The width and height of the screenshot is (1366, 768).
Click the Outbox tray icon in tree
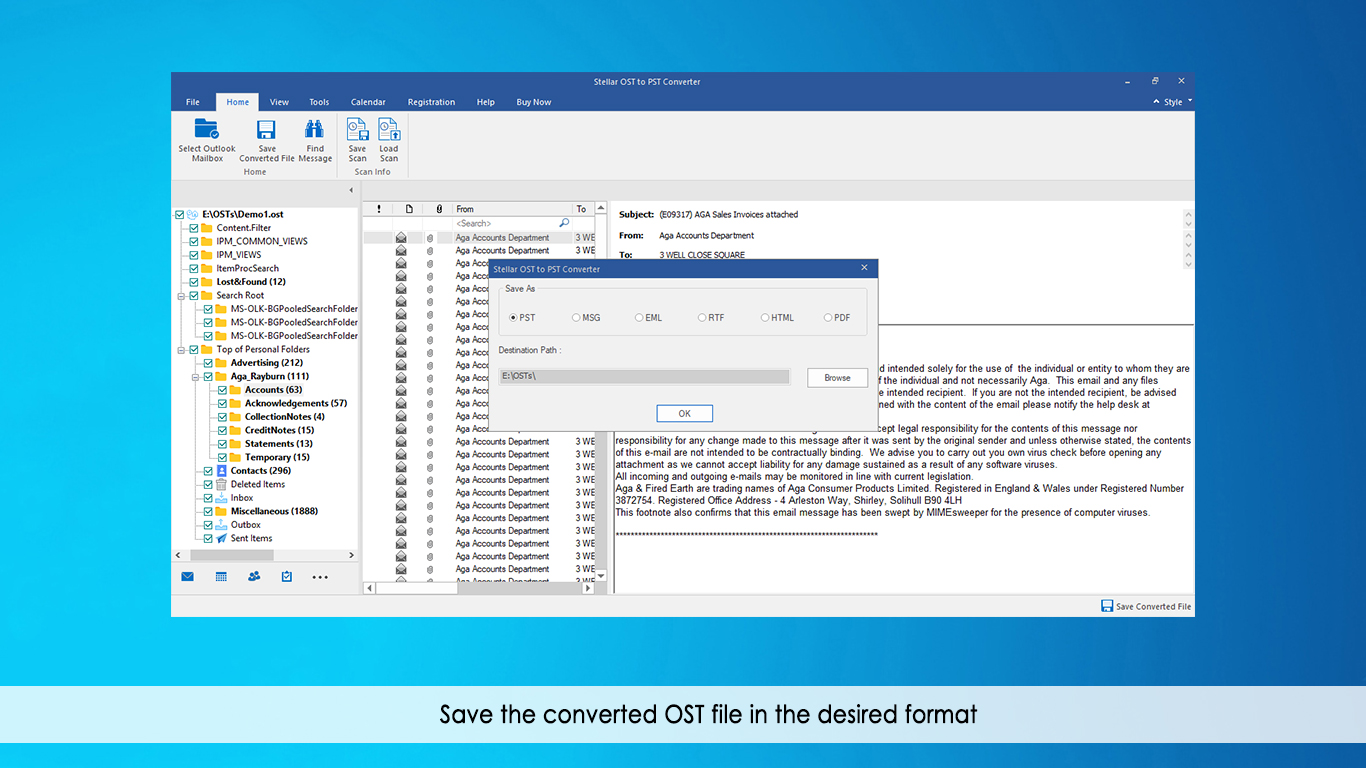click(222, 525)
